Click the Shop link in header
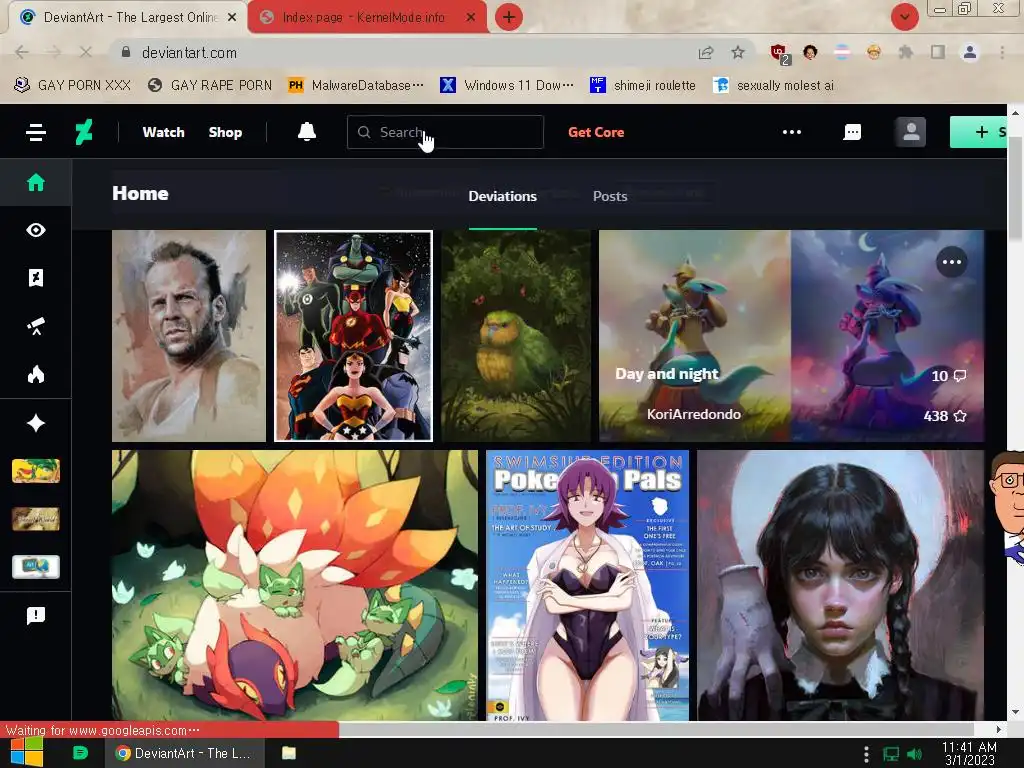The image size is (1024, 768). (x=225, y=133)
